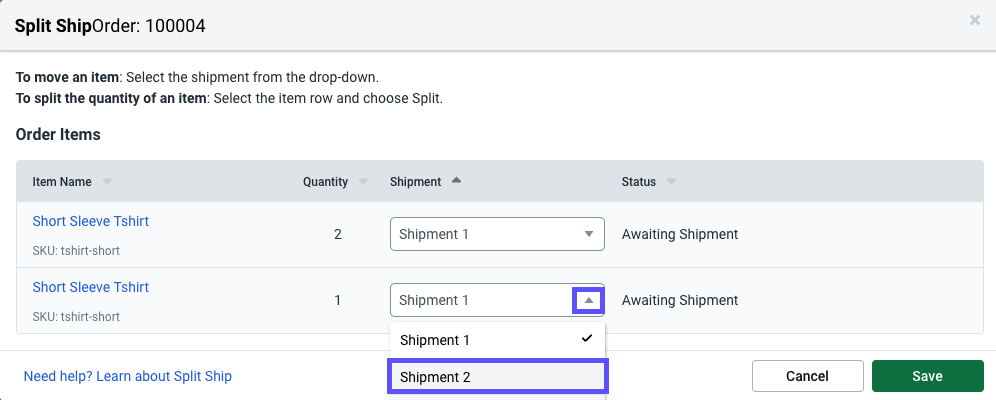This screenshot has width=996, height=400.
Task: Close the Split Ship dialog
Action: [x=974, y=20]
